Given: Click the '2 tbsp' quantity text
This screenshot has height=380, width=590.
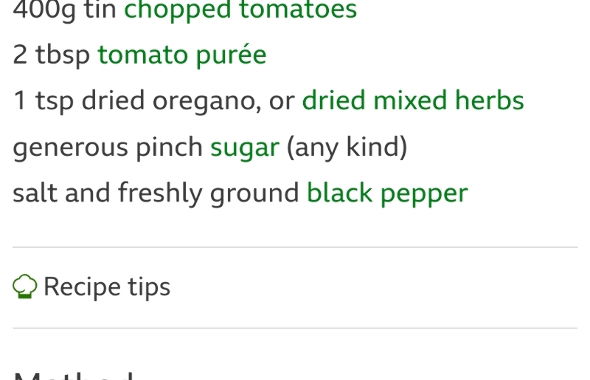Looking at the screenshot, I should click(51, 55).
